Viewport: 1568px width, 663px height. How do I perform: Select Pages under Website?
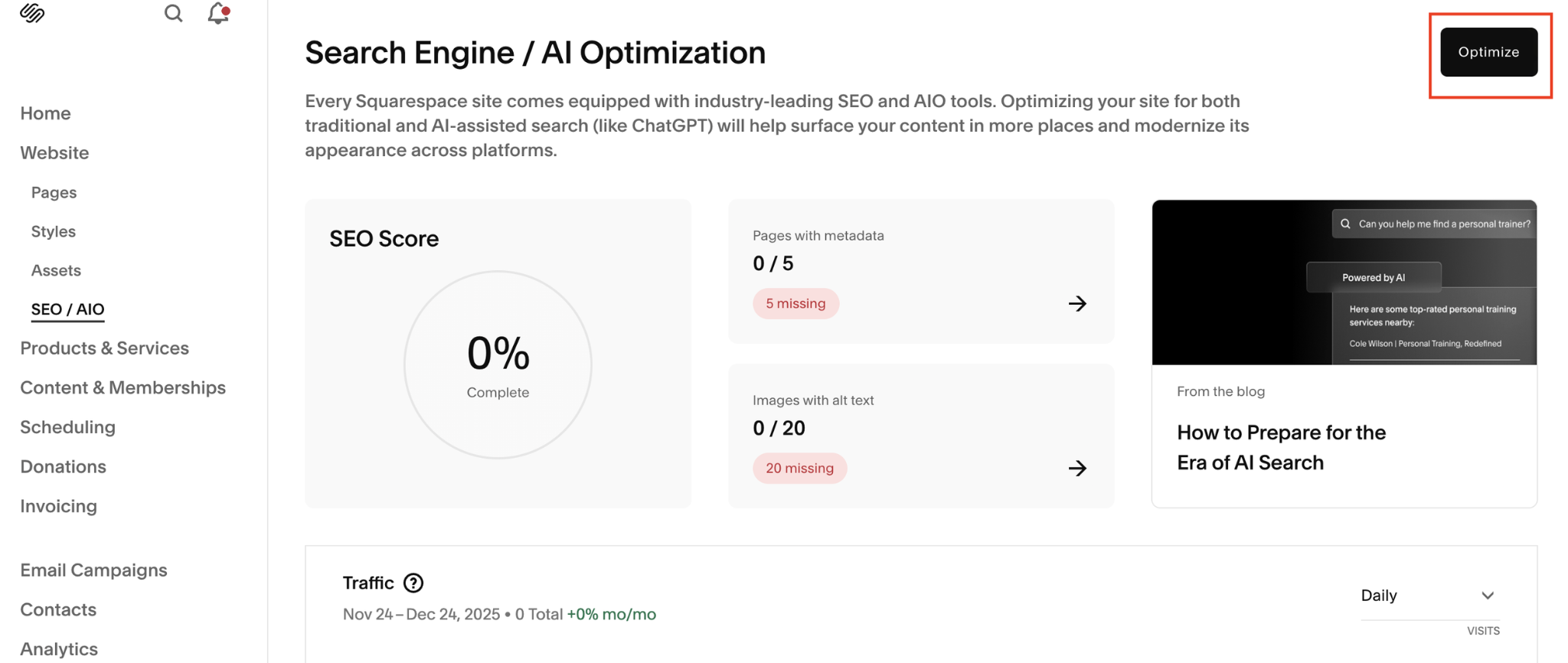click(54, 193)
